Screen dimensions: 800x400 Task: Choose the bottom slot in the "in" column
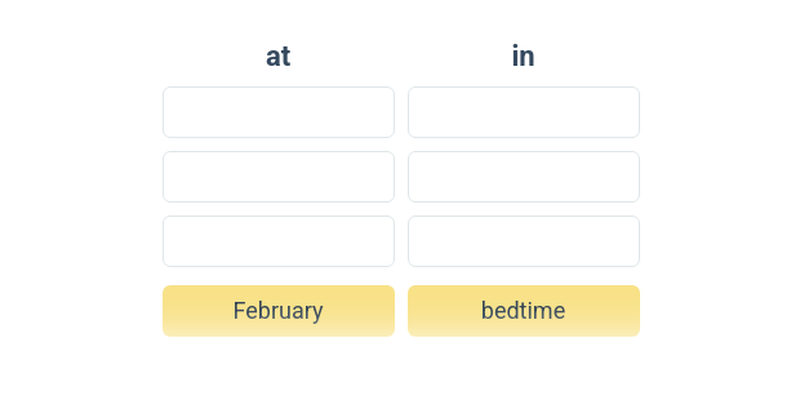(523, 241)
